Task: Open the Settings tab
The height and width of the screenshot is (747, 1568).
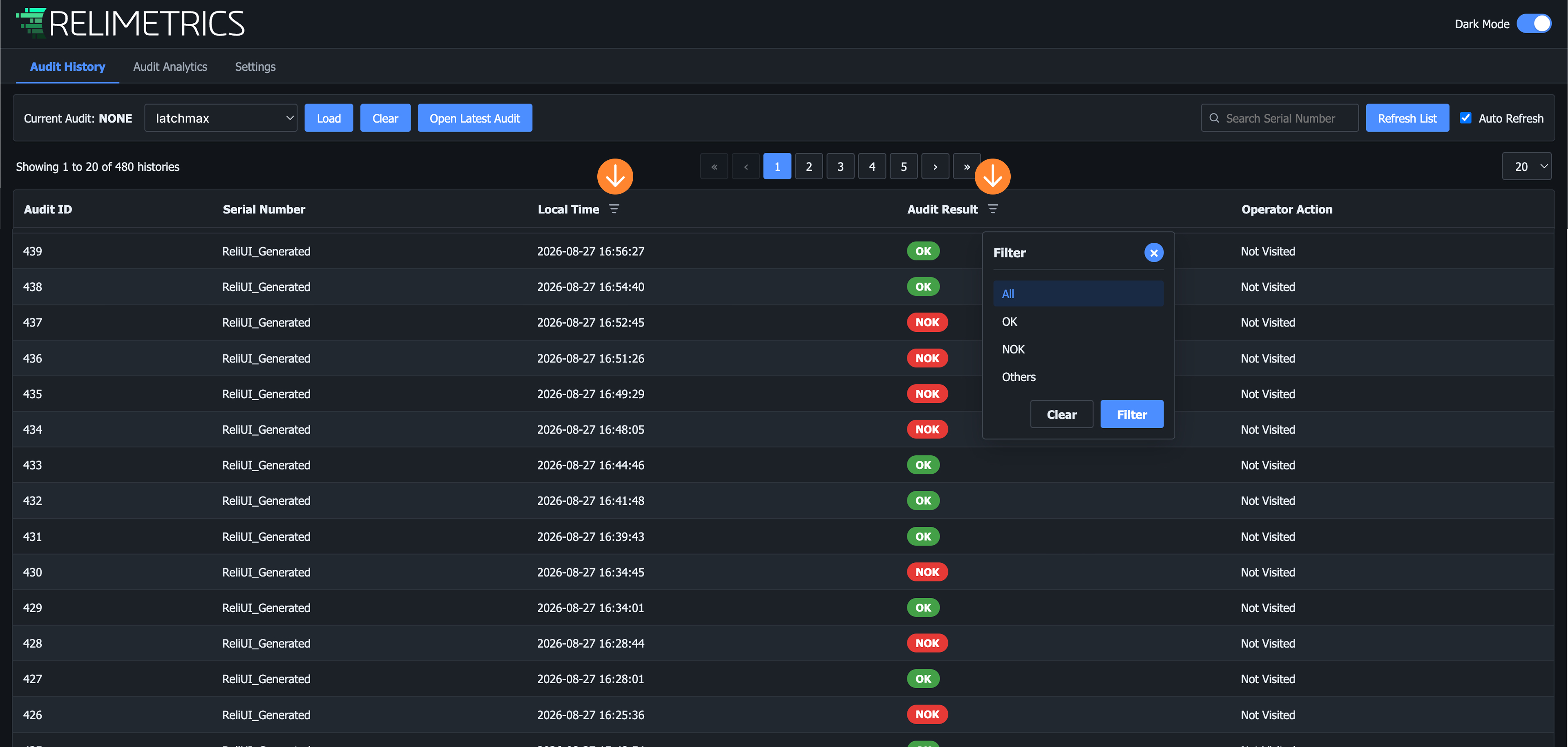Action: 255,66
